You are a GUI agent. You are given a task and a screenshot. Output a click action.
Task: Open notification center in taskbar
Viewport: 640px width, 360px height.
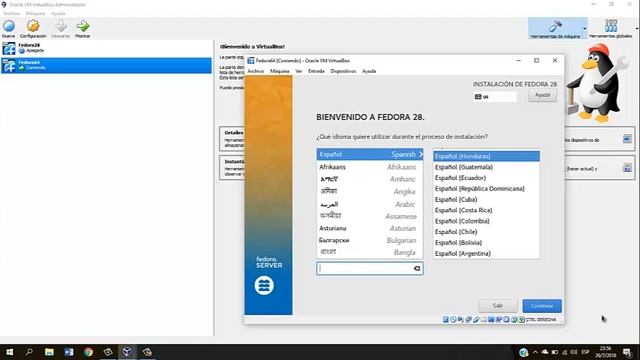tap(627, 352)
